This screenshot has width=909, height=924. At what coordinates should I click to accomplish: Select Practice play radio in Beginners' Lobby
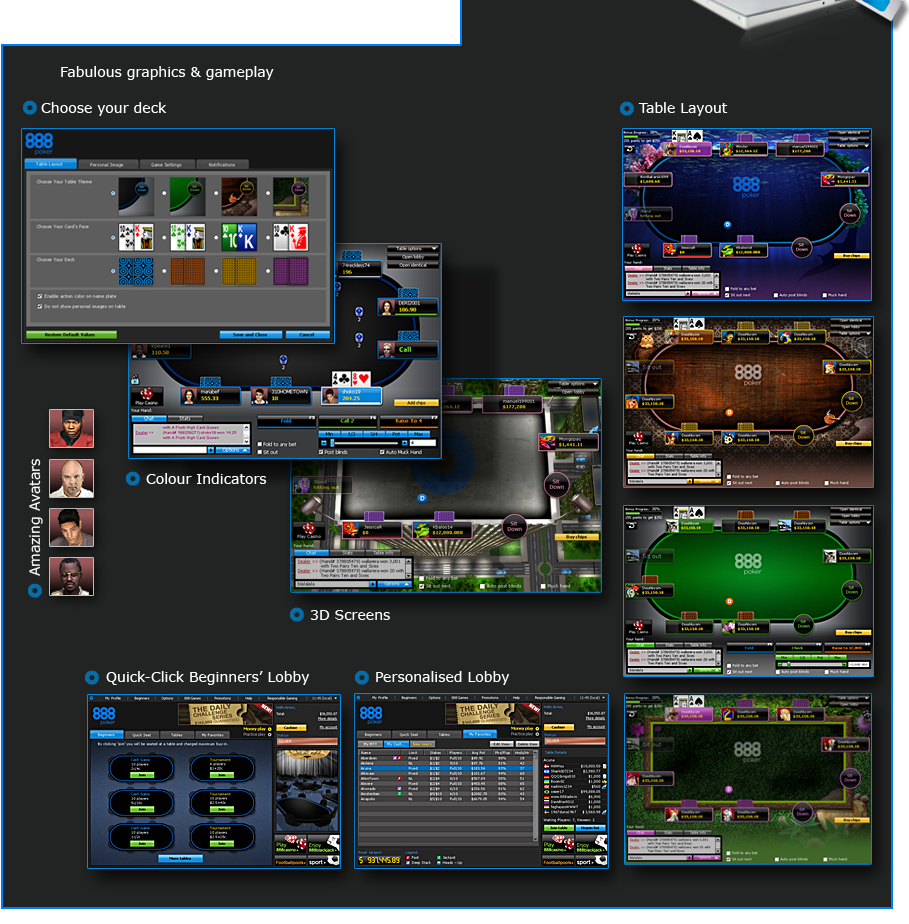point(270,734)
